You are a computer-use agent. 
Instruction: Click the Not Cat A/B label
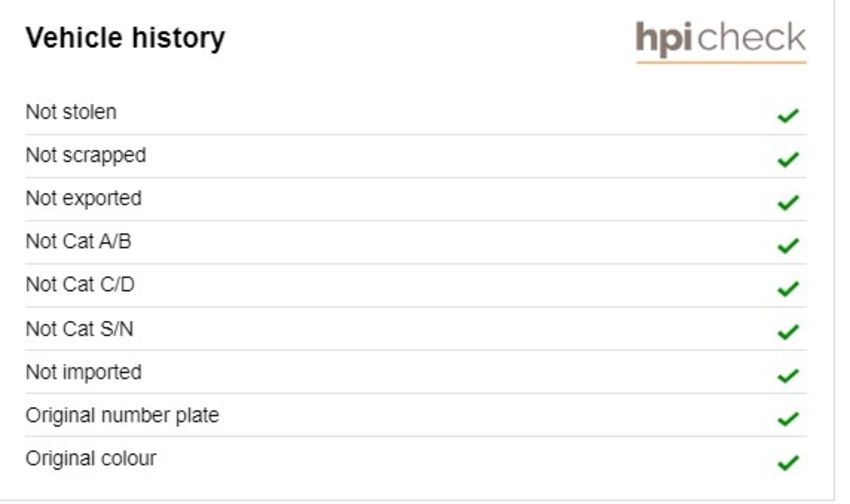pos(79,241)
